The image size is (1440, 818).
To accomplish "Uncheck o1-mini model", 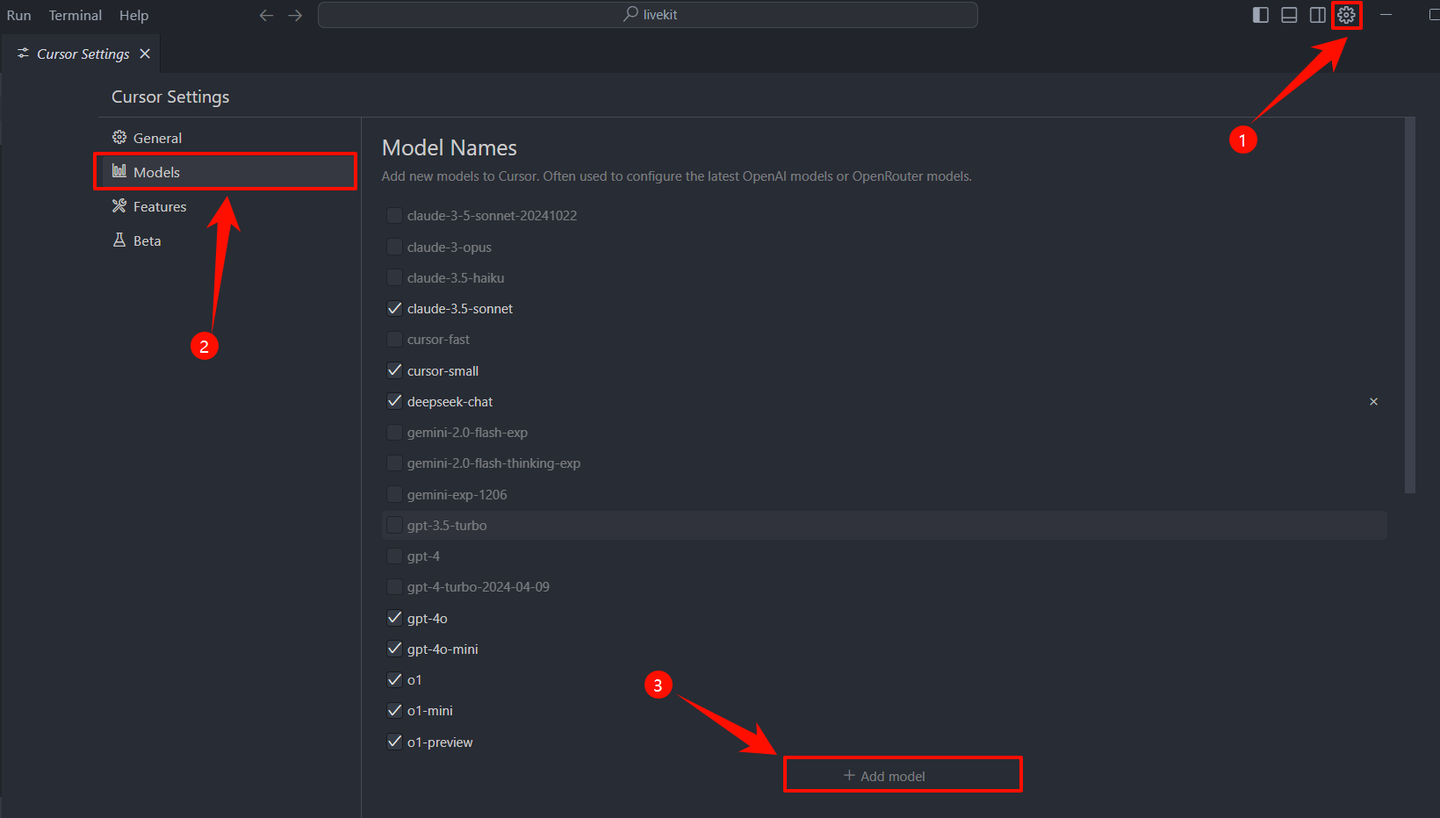I will 394,711.
